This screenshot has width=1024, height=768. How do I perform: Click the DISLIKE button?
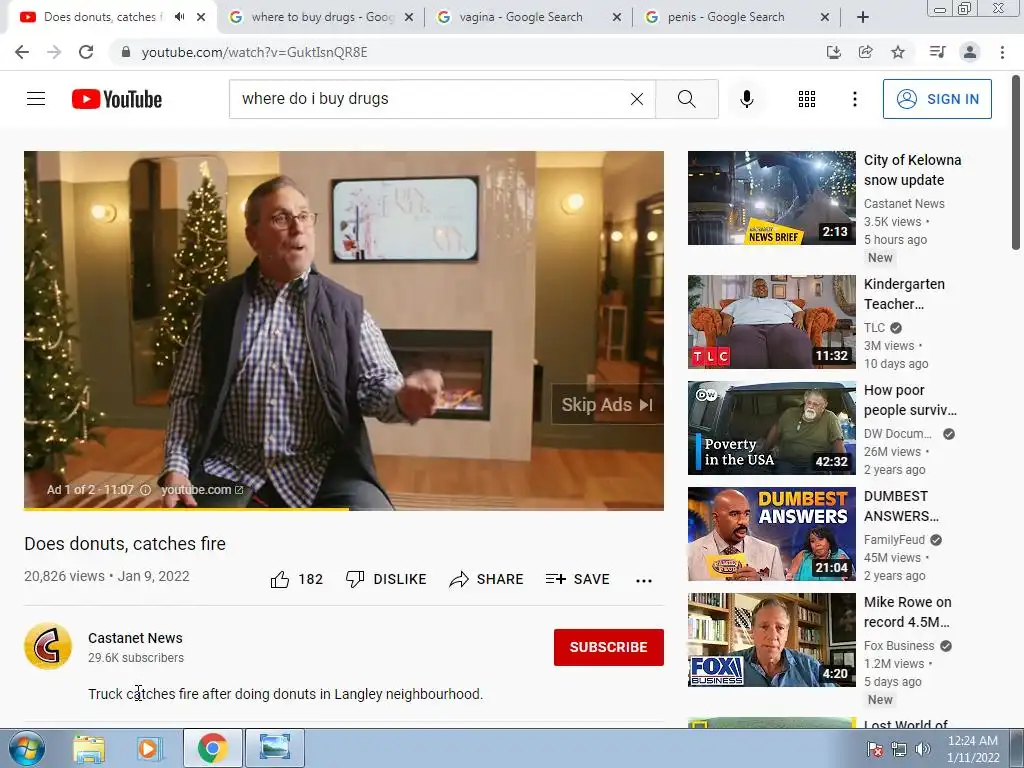click(x=386, y=579)
